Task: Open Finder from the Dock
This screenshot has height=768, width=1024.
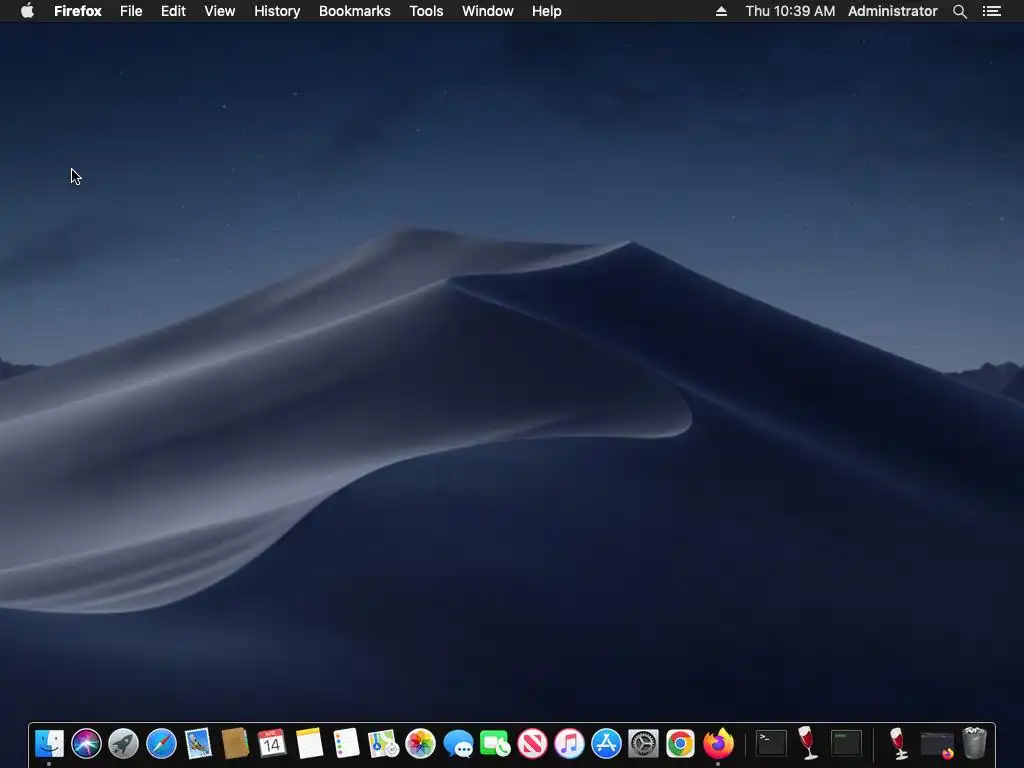Action: coord(49,743)
